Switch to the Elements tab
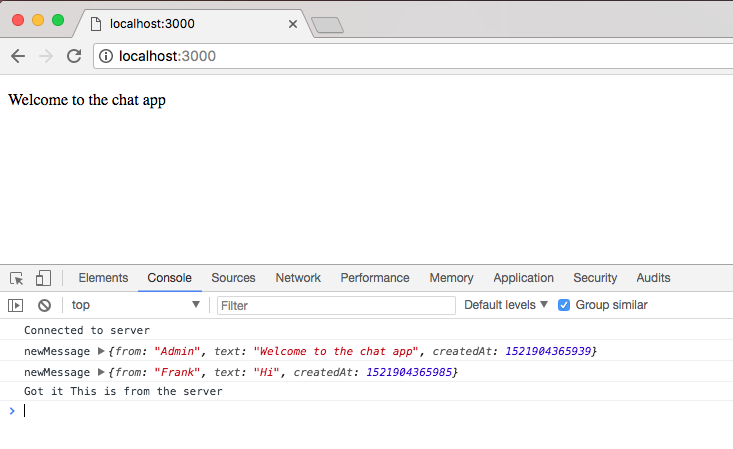Viewport: 733px width, 449px height. 103,278
